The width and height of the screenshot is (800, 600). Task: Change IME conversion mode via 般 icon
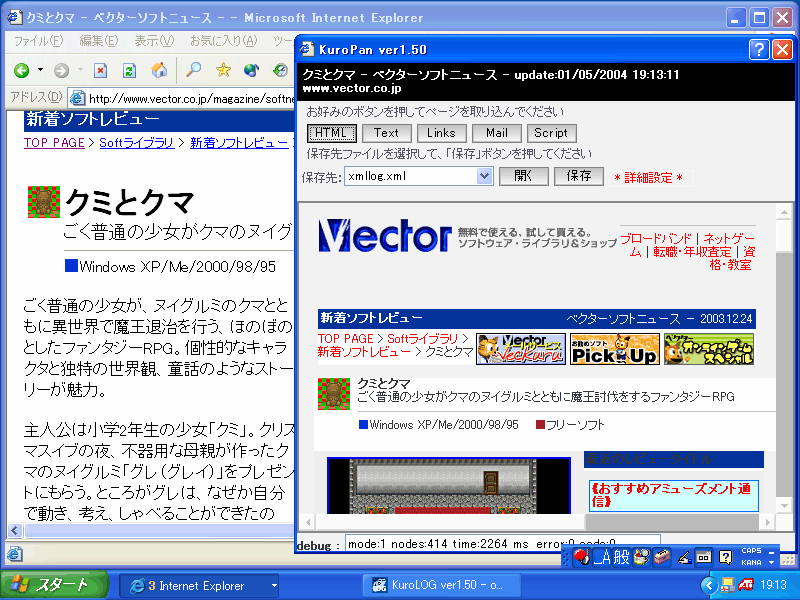(x=621, y=557)
